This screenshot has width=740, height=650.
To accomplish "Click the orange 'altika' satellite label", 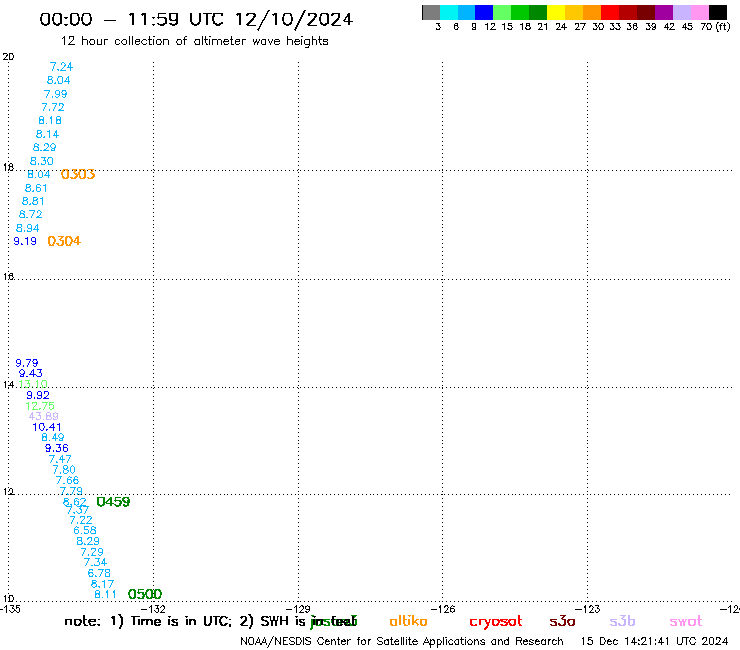I will 408,621.
